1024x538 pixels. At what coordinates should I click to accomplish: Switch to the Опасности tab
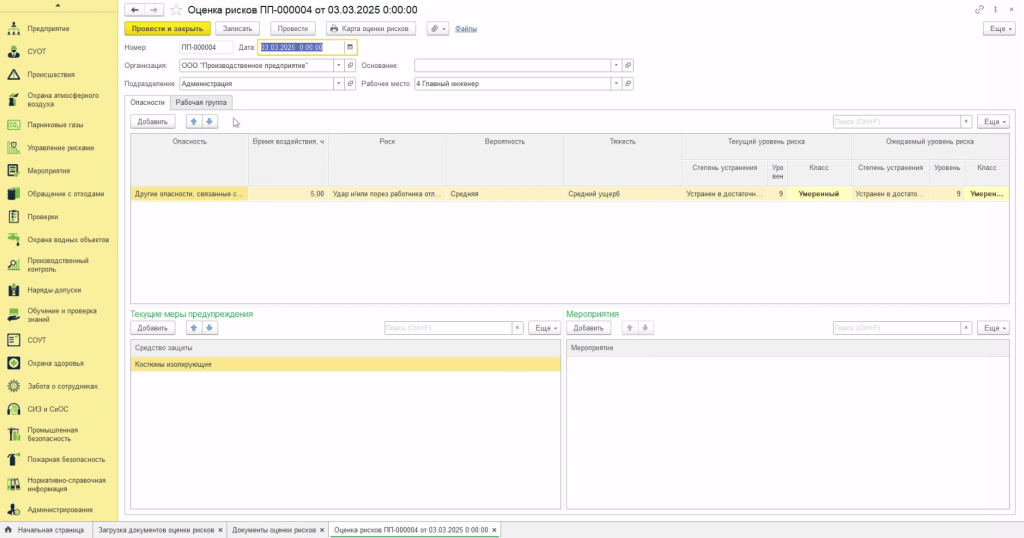click(147, 103)
